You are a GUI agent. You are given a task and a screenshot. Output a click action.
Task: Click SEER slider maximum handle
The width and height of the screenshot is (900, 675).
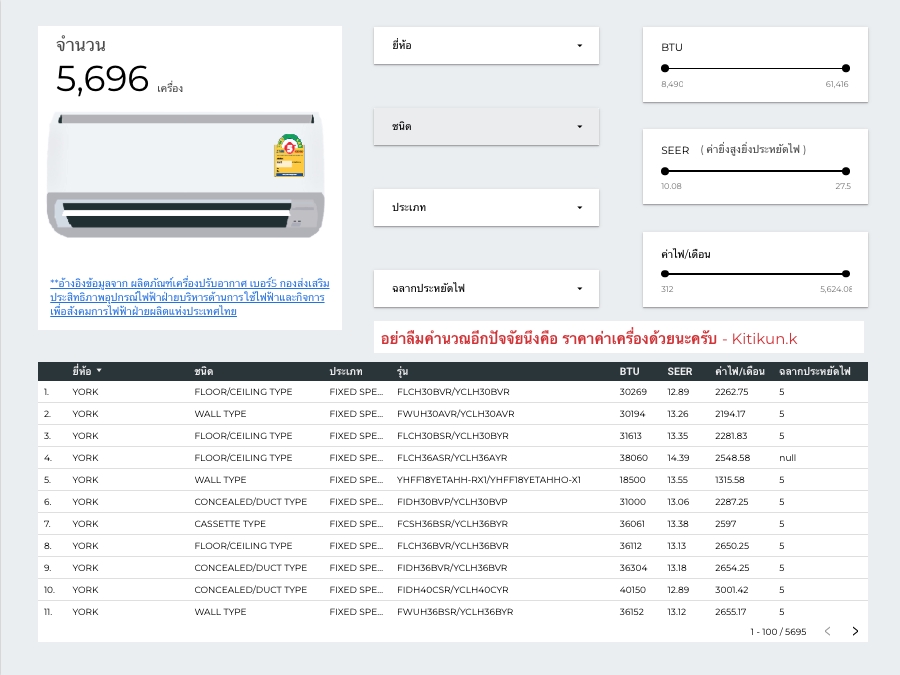coord(846,171)
